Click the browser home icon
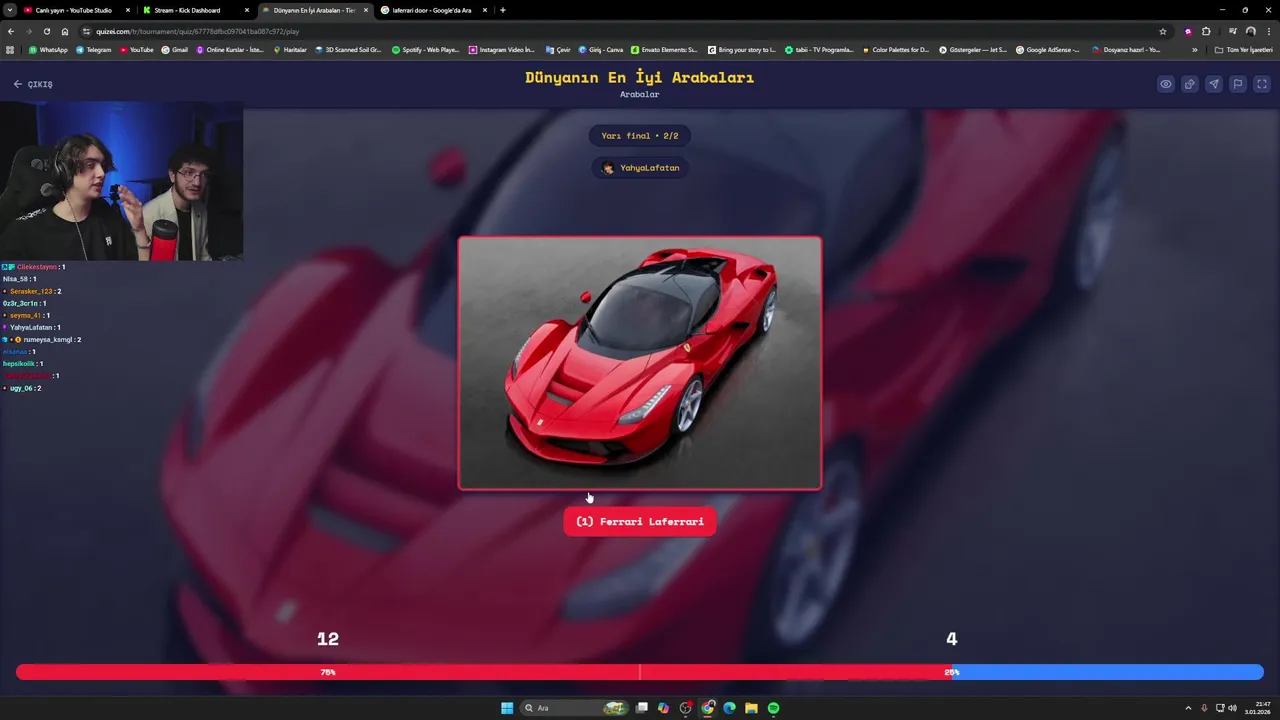 [x=65, y=31]
